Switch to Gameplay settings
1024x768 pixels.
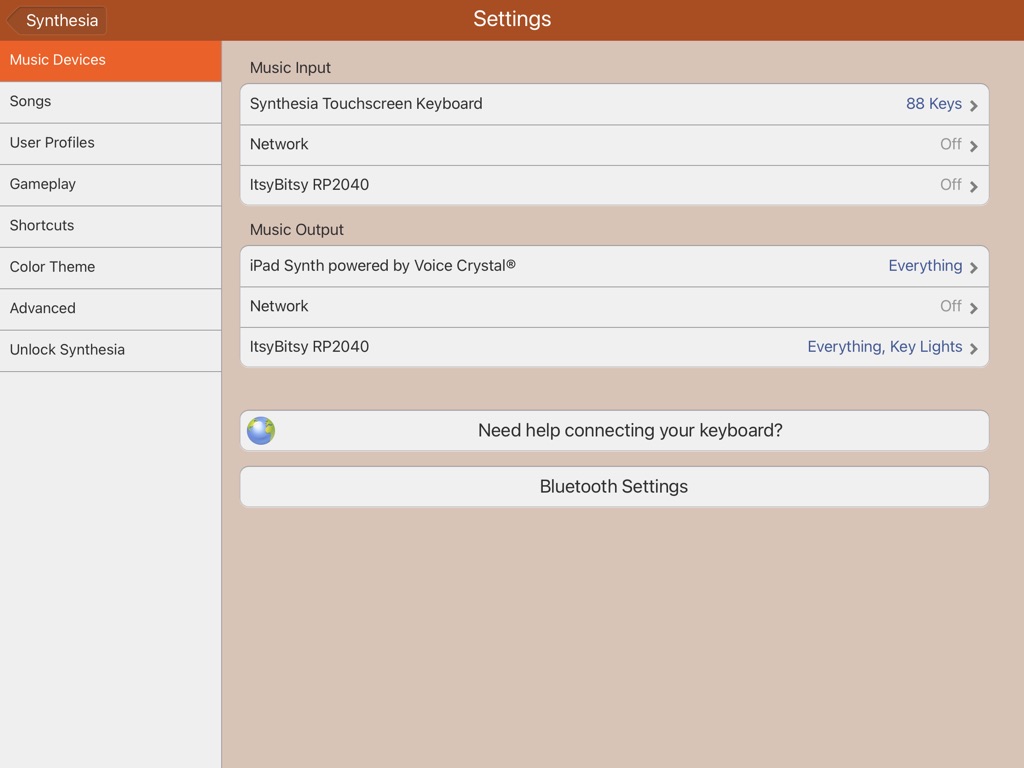(x=110, y=185)
